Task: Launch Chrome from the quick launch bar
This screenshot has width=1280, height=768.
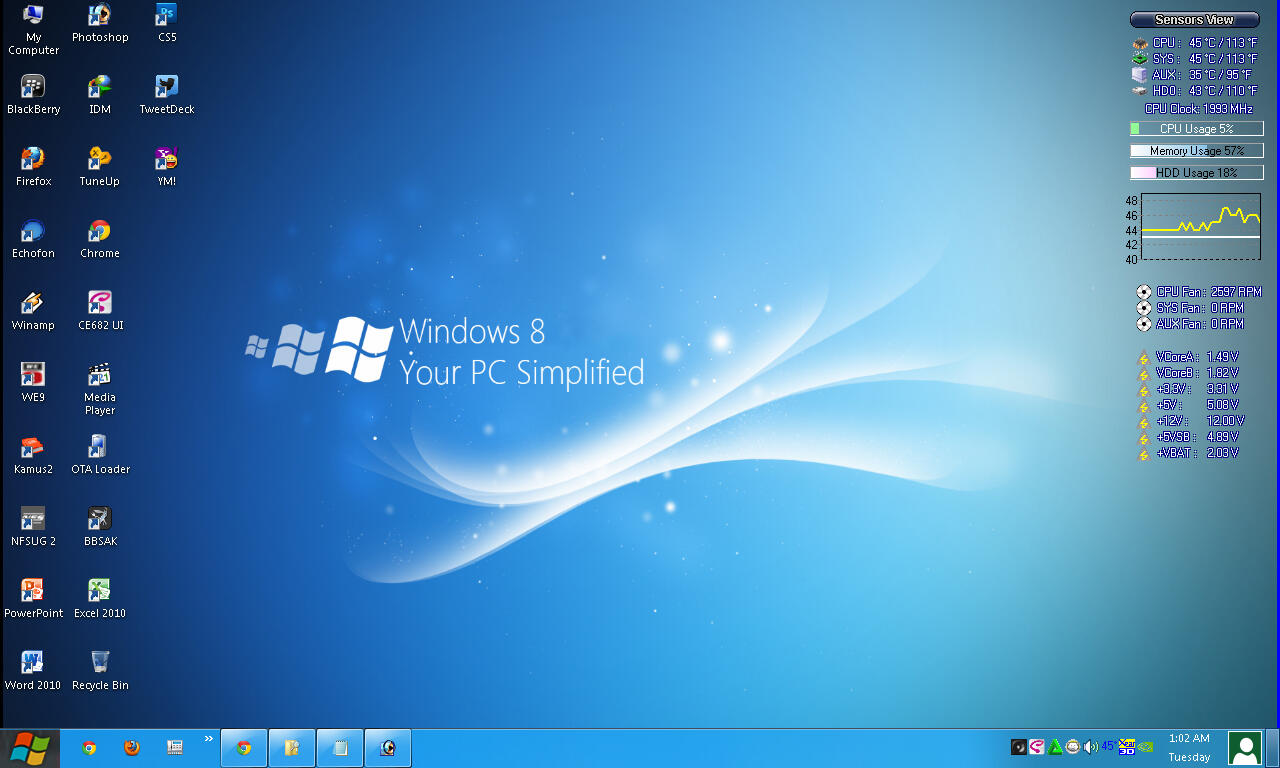Action: pyautogui.click(x=89, y=748)
